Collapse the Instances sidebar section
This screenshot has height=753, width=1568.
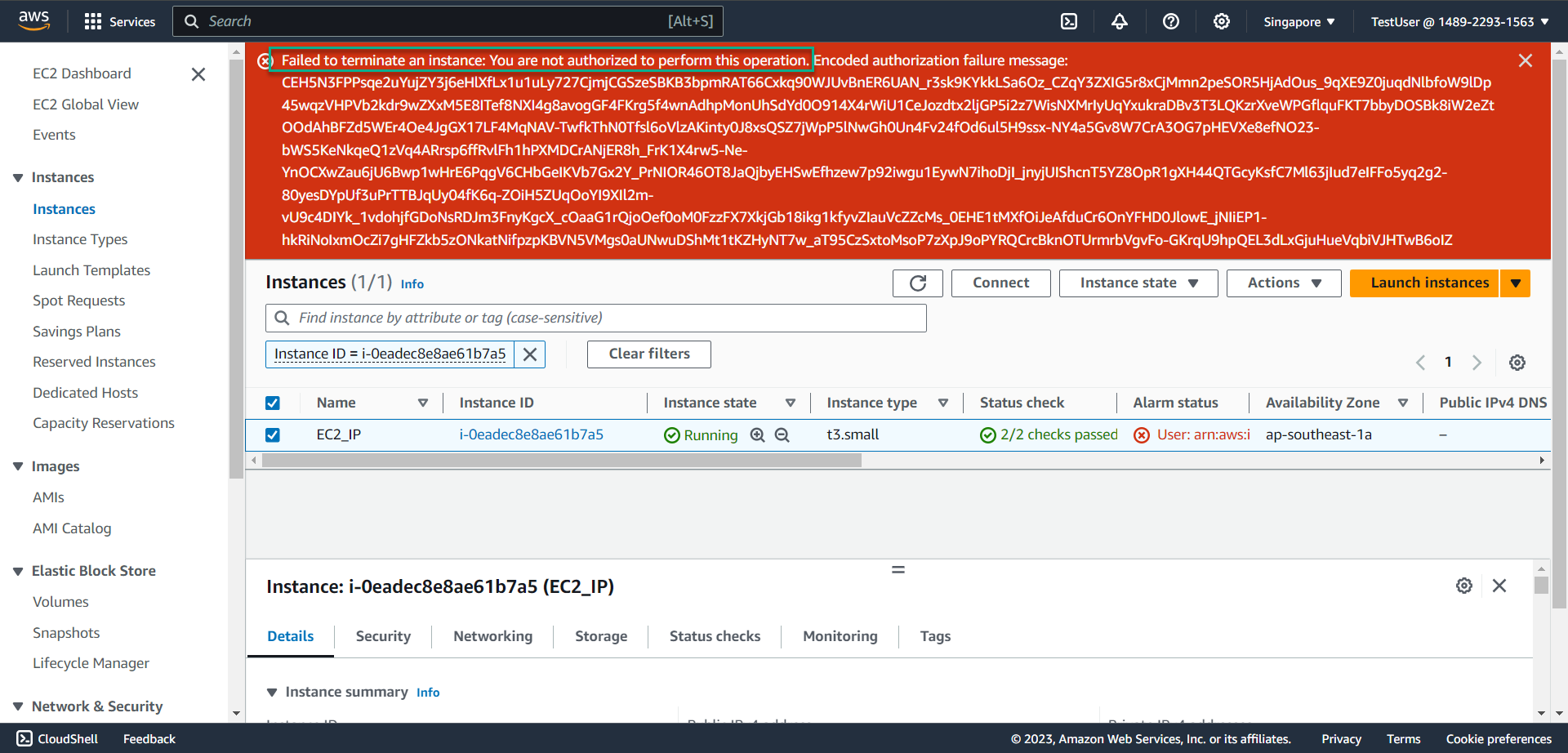click(x=18, y=178)
